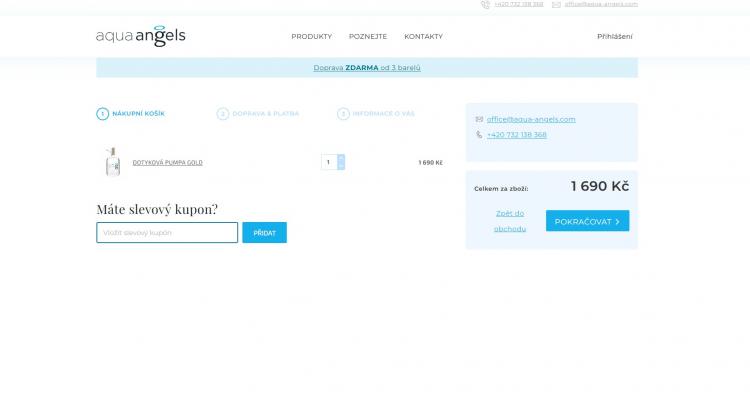Open the PRODUKTY menu
Image resolution: width=750 pixels, height=406 pixels.
tap(311, 36)
